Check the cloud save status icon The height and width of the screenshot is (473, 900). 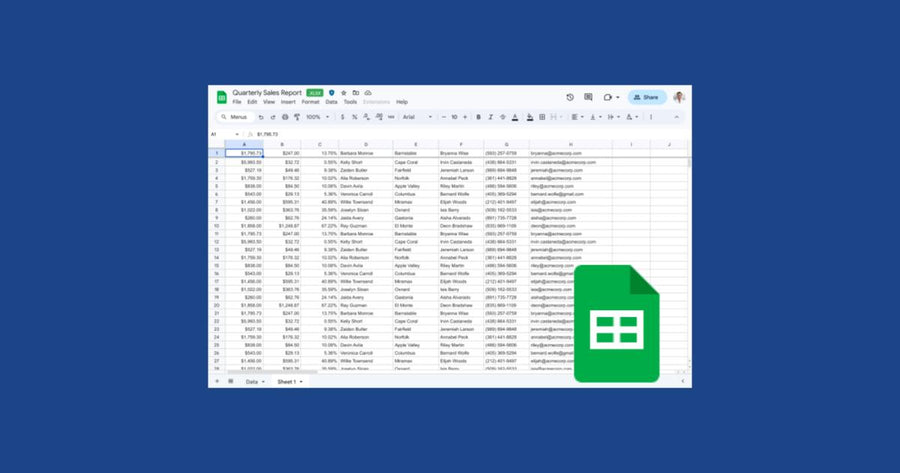click(x=368, y=92)
